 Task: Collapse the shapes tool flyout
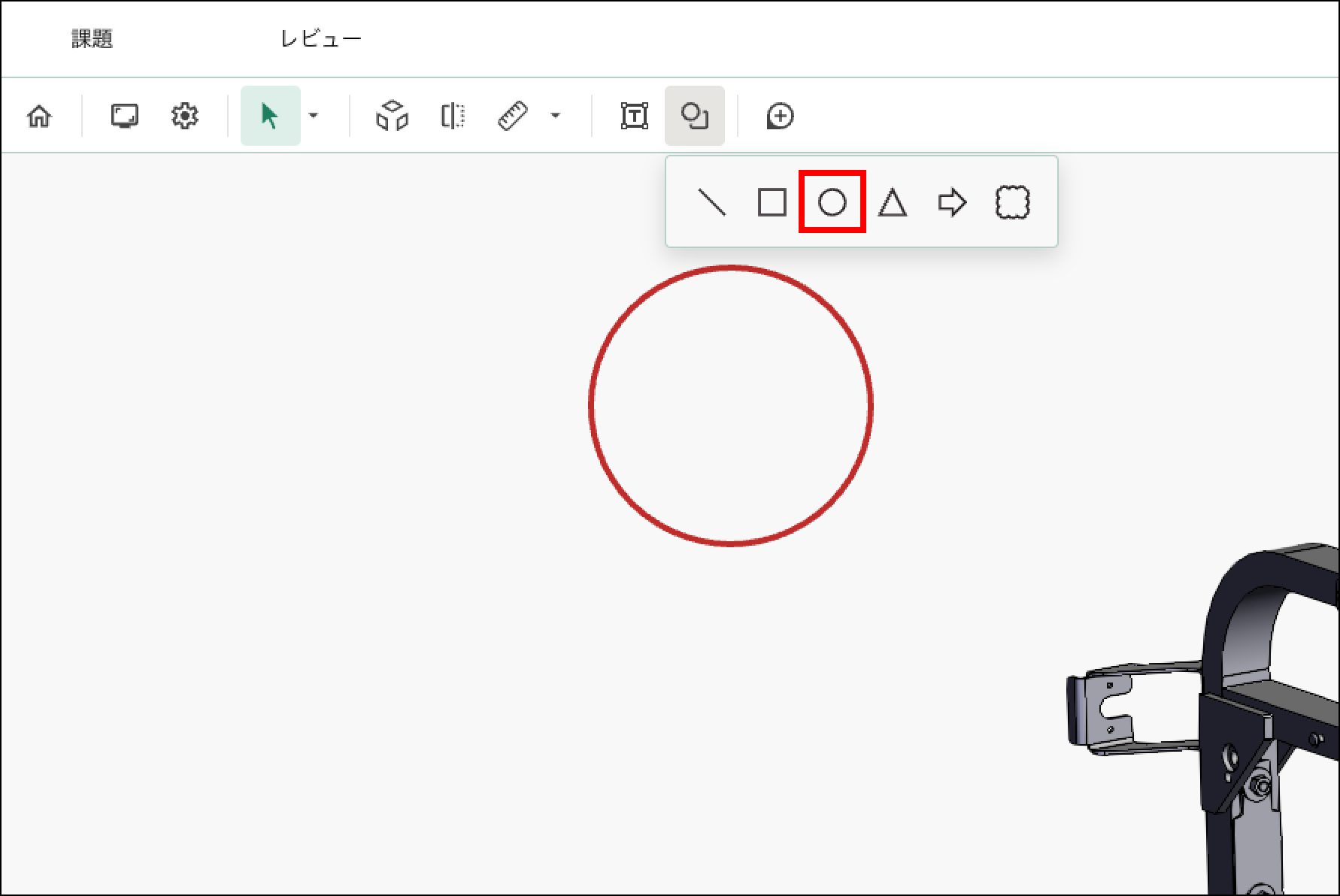tap(694, 116)
